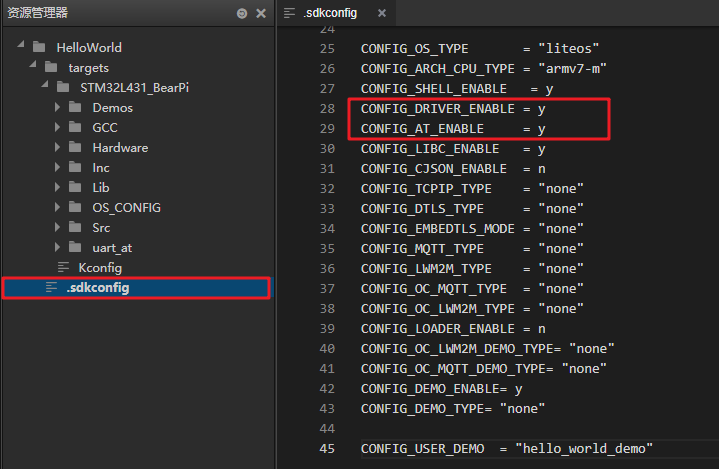Expand the Inc folder arrow
The height and width of the screenshot is (469, 719).
[x=57, y=167]
